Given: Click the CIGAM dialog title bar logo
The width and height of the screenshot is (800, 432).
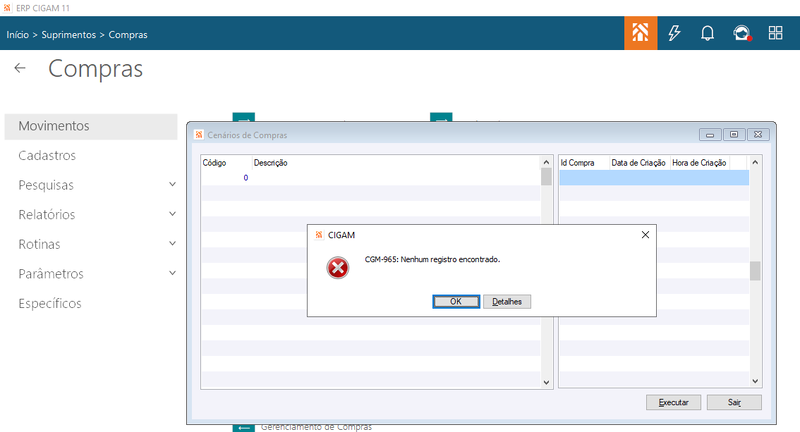Looking at the screenshot, I should [319, 235].
